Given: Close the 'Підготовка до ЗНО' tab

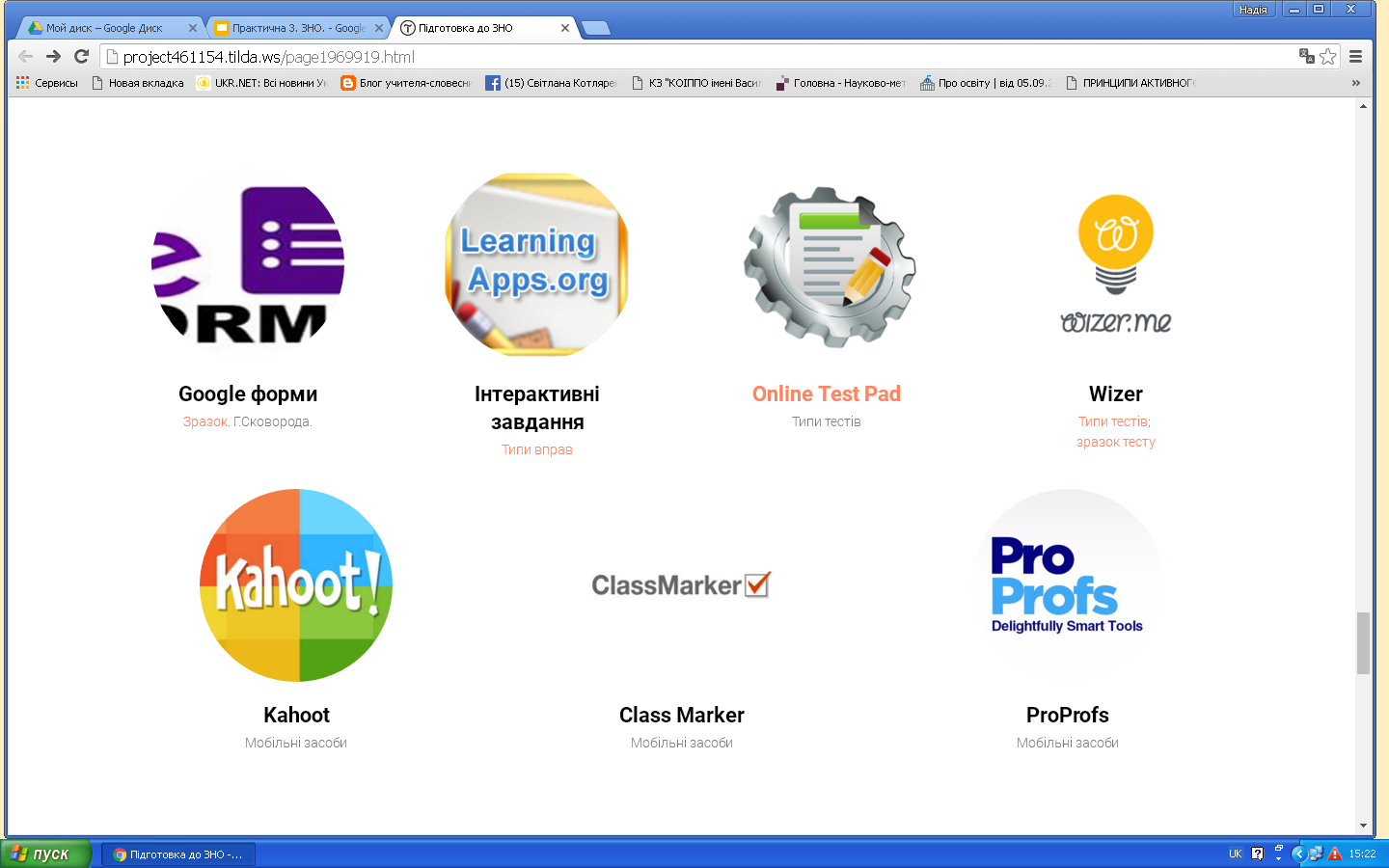Looking at the screenshot, I should click(565, 28).
